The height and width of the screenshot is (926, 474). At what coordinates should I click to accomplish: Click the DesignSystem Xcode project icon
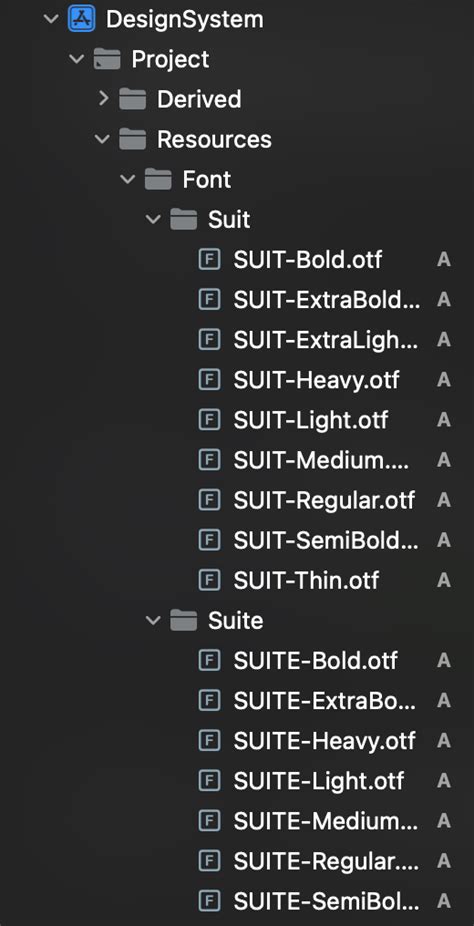click(81, 19)
